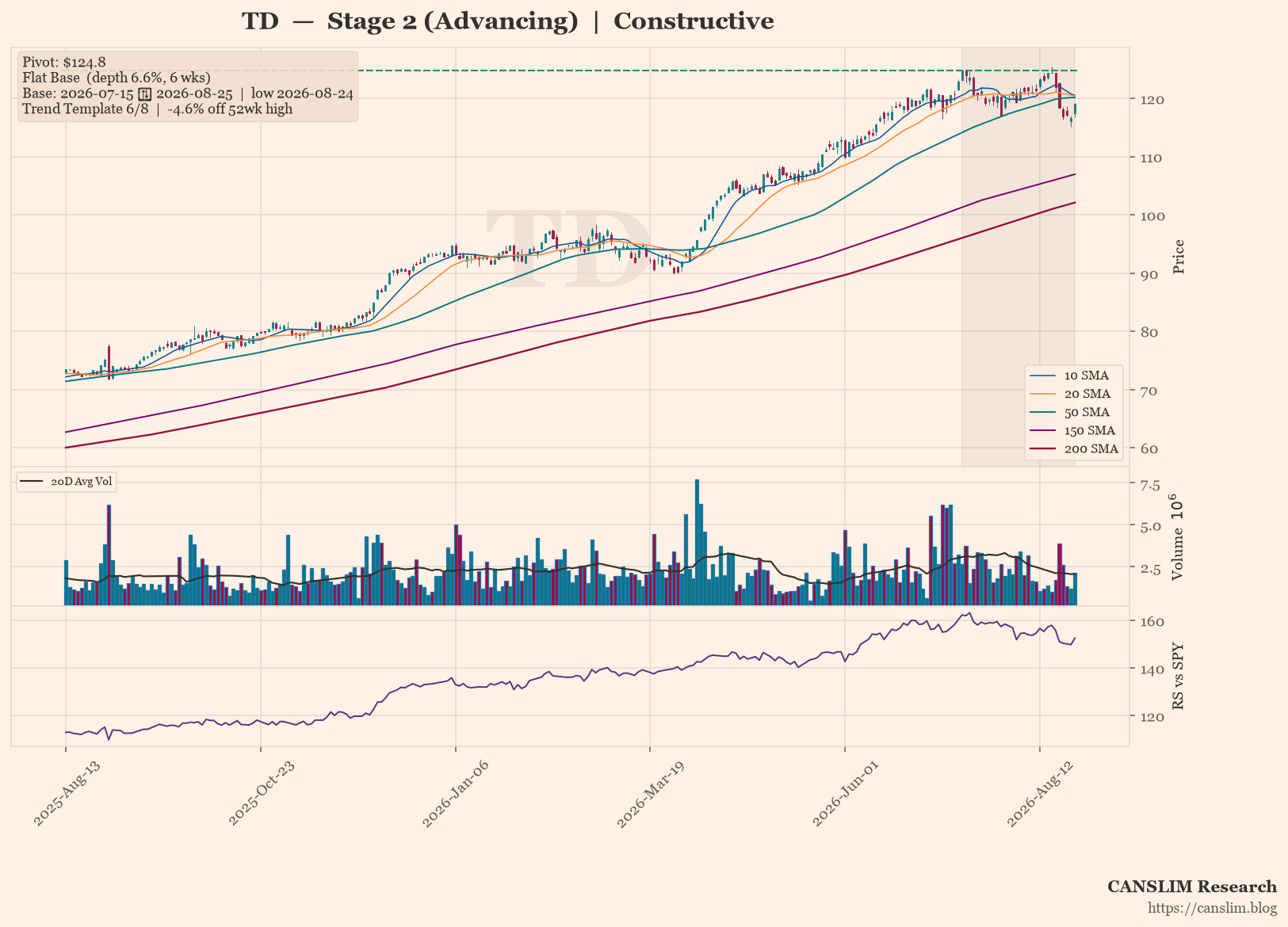Open the https://canslim.blog link
This screenshot has height=927, width=1288.
(x=1213, y=909)
